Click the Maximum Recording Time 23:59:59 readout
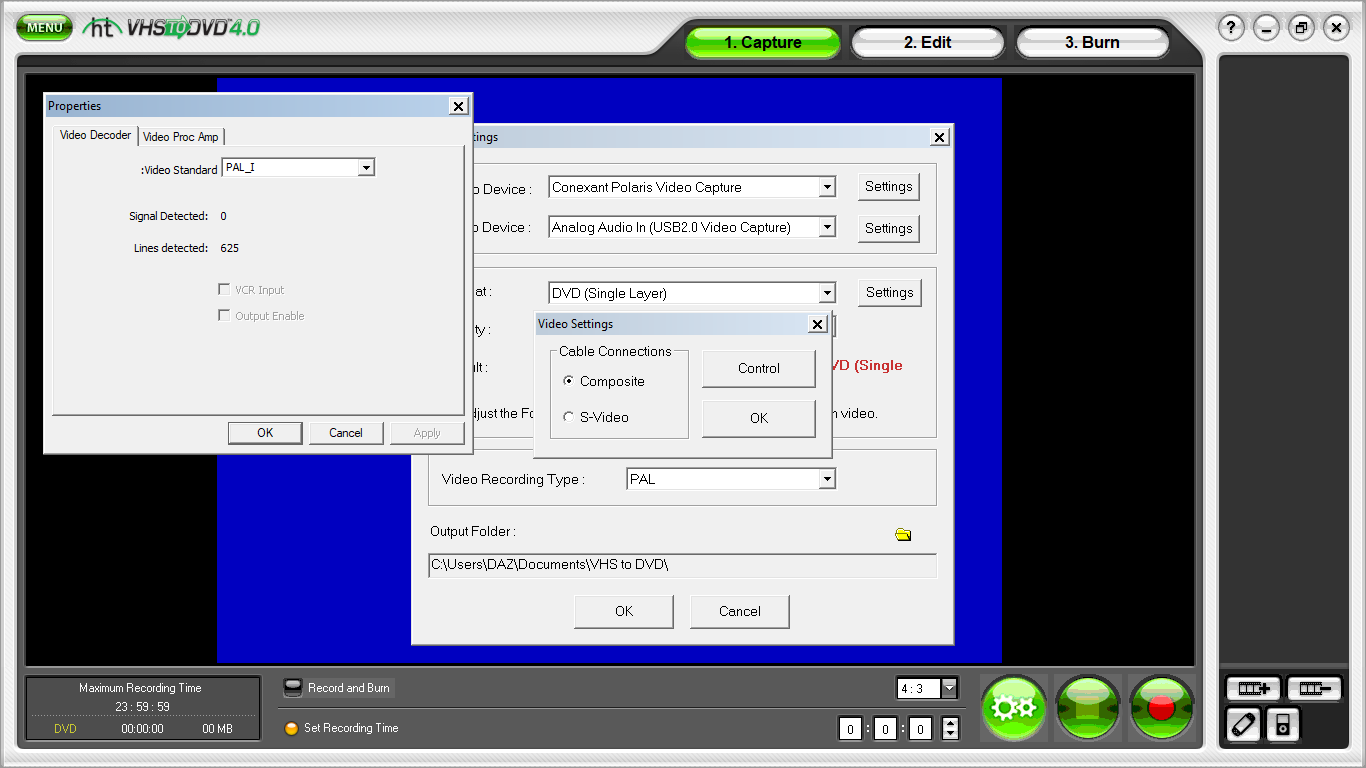The width and height of the screenshot is (1366, 768). point(140,706)
